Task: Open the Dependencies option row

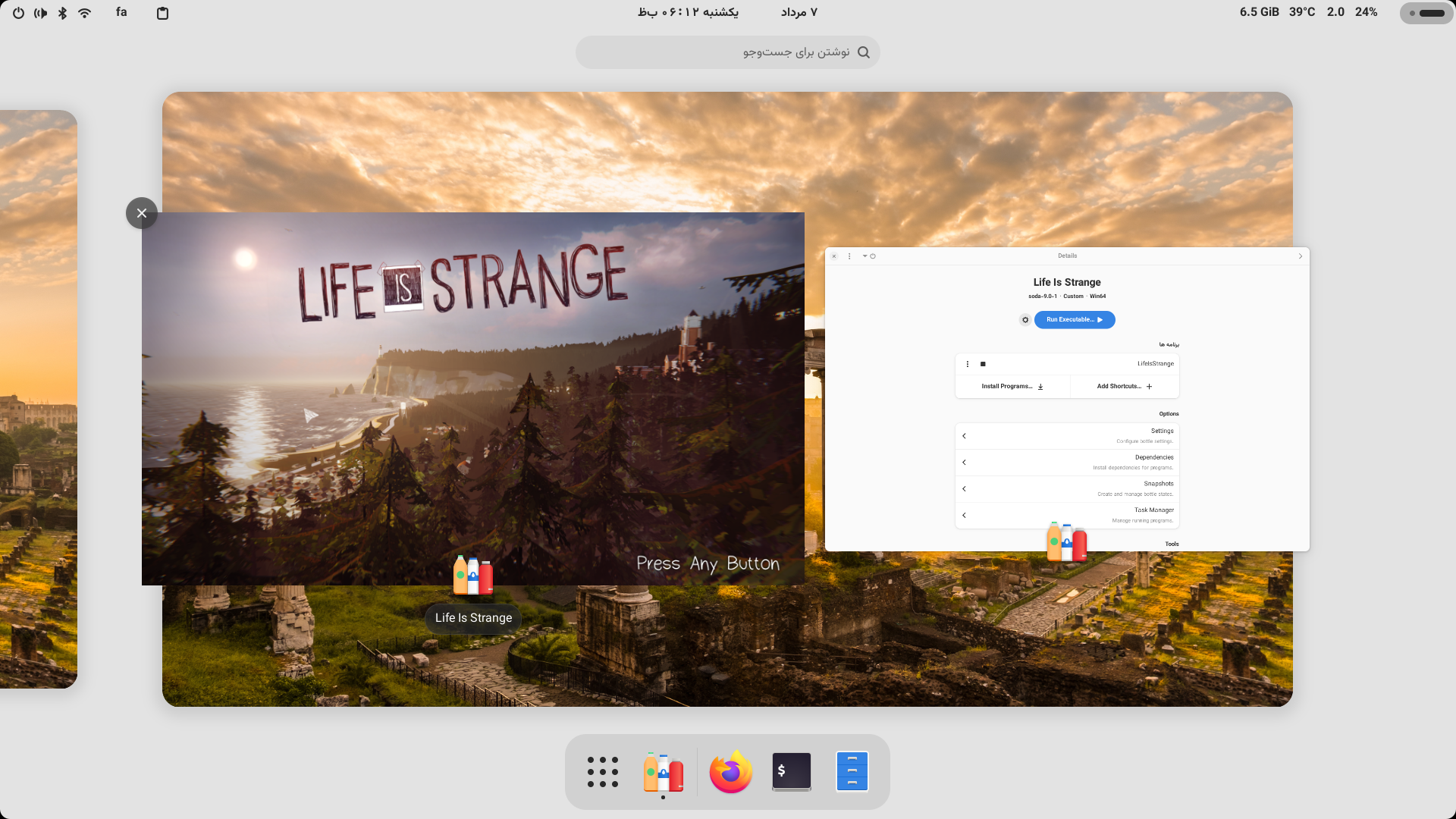Action: (1067, 463)
